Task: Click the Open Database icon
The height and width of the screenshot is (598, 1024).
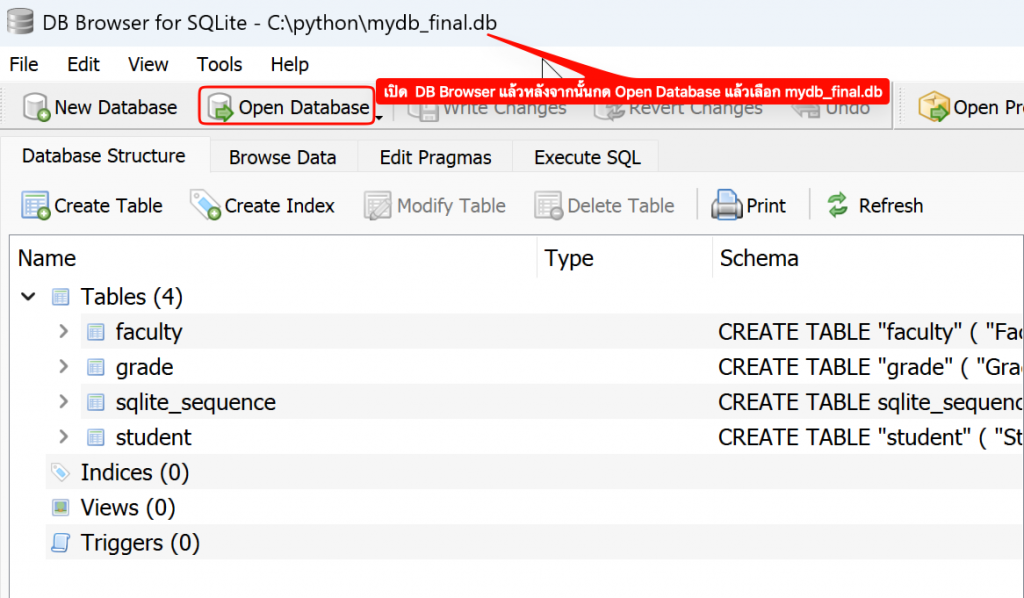Action: coord(220,107)
